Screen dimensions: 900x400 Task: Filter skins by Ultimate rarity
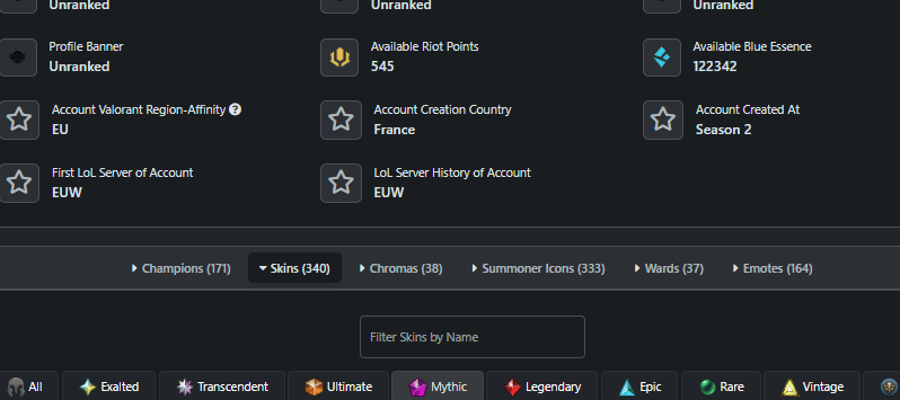point(339,387)
